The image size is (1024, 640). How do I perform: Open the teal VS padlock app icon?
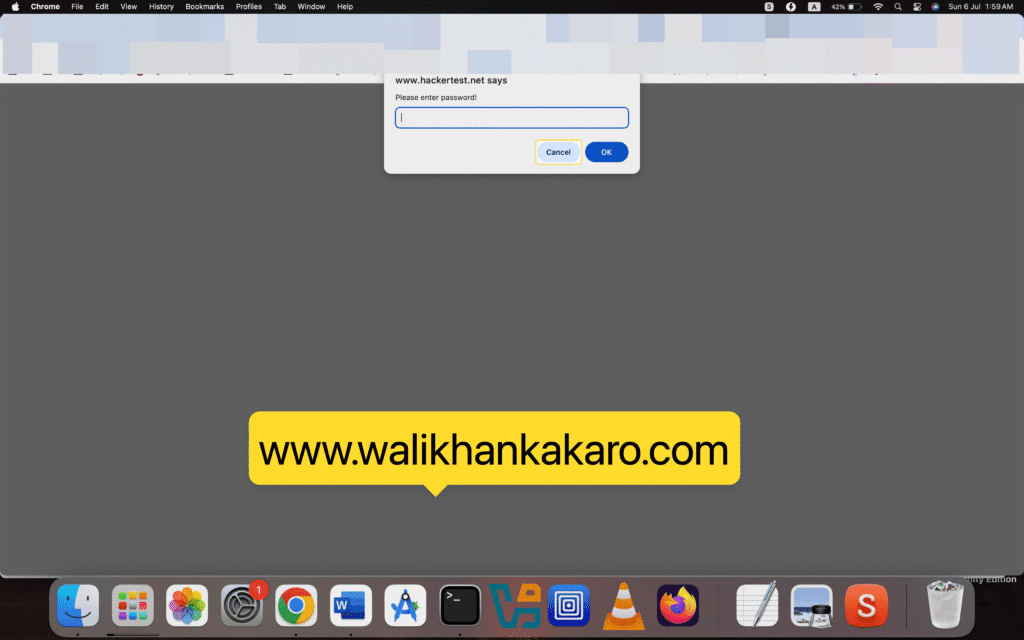click(x=515, y=605)
